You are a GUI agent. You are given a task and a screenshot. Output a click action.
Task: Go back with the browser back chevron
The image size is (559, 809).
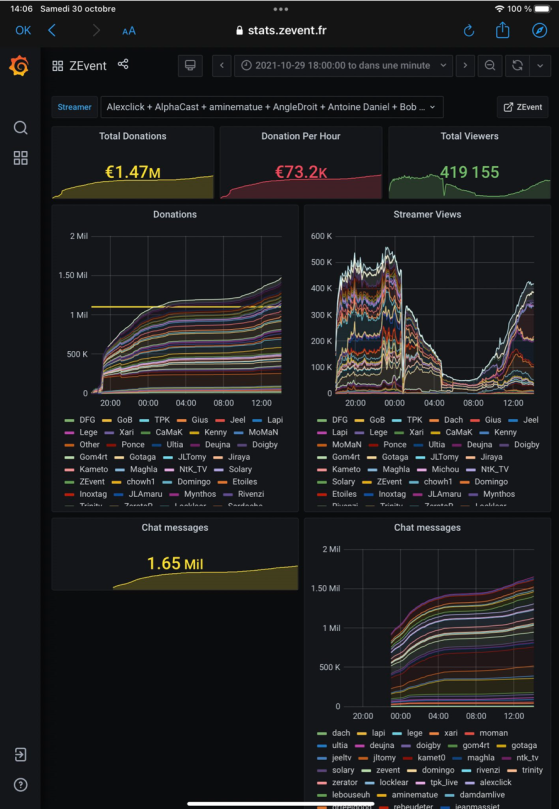coord(52,30)
